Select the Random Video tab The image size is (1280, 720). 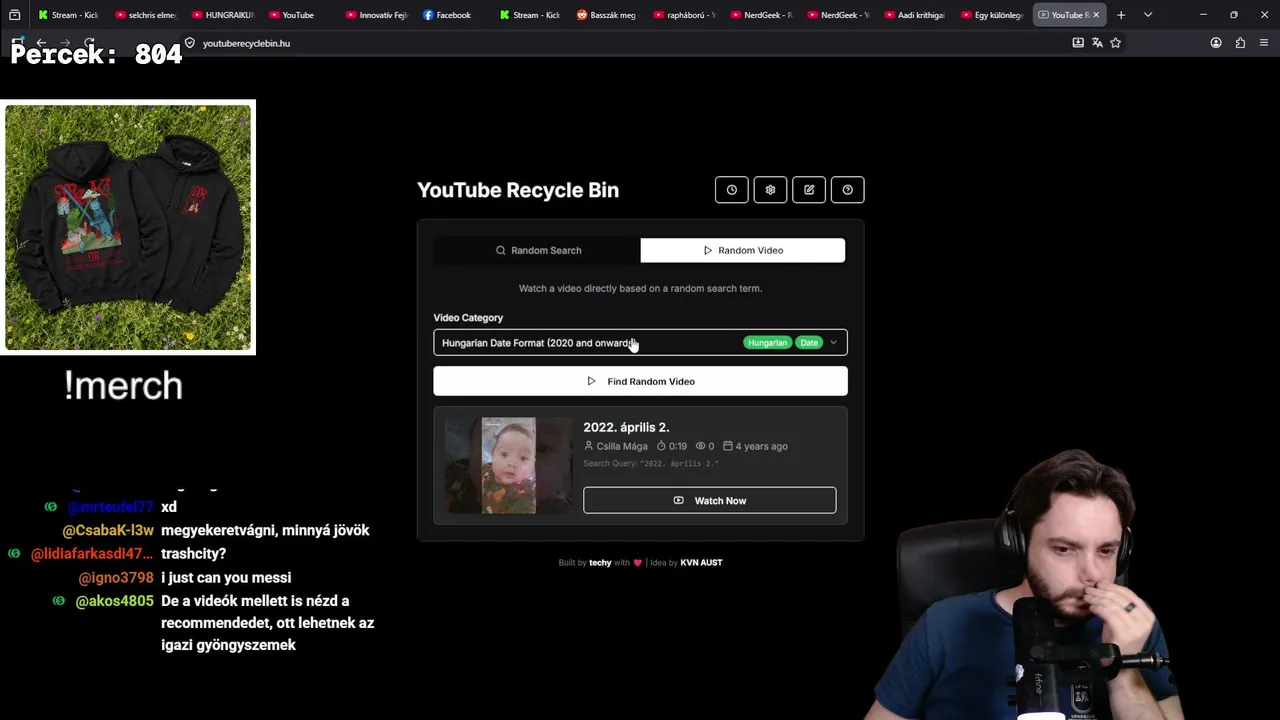743,250
